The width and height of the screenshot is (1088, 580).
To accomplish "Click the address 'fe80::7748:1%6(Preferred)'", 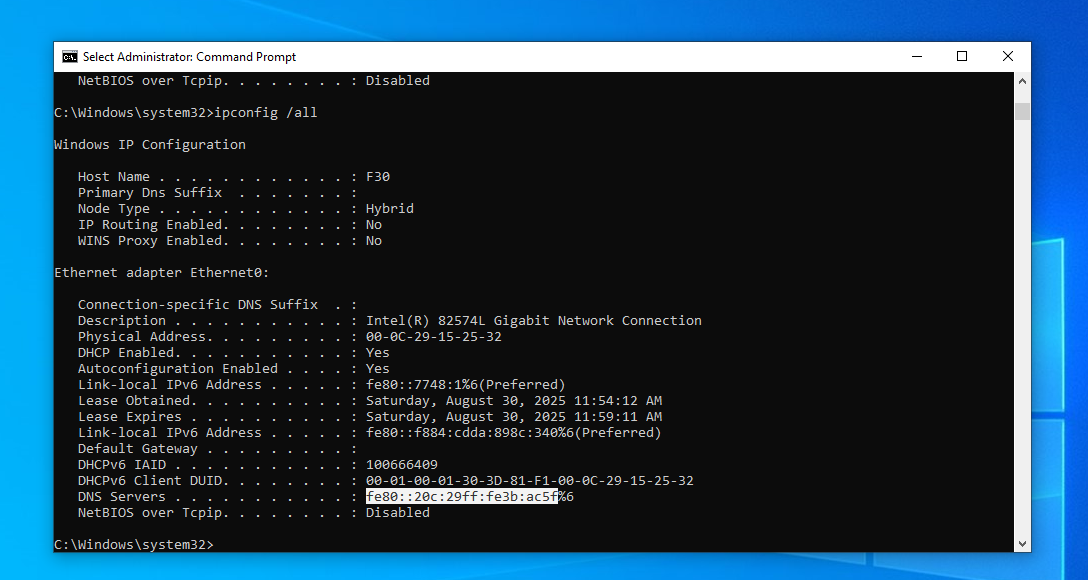I will [466, 384].
